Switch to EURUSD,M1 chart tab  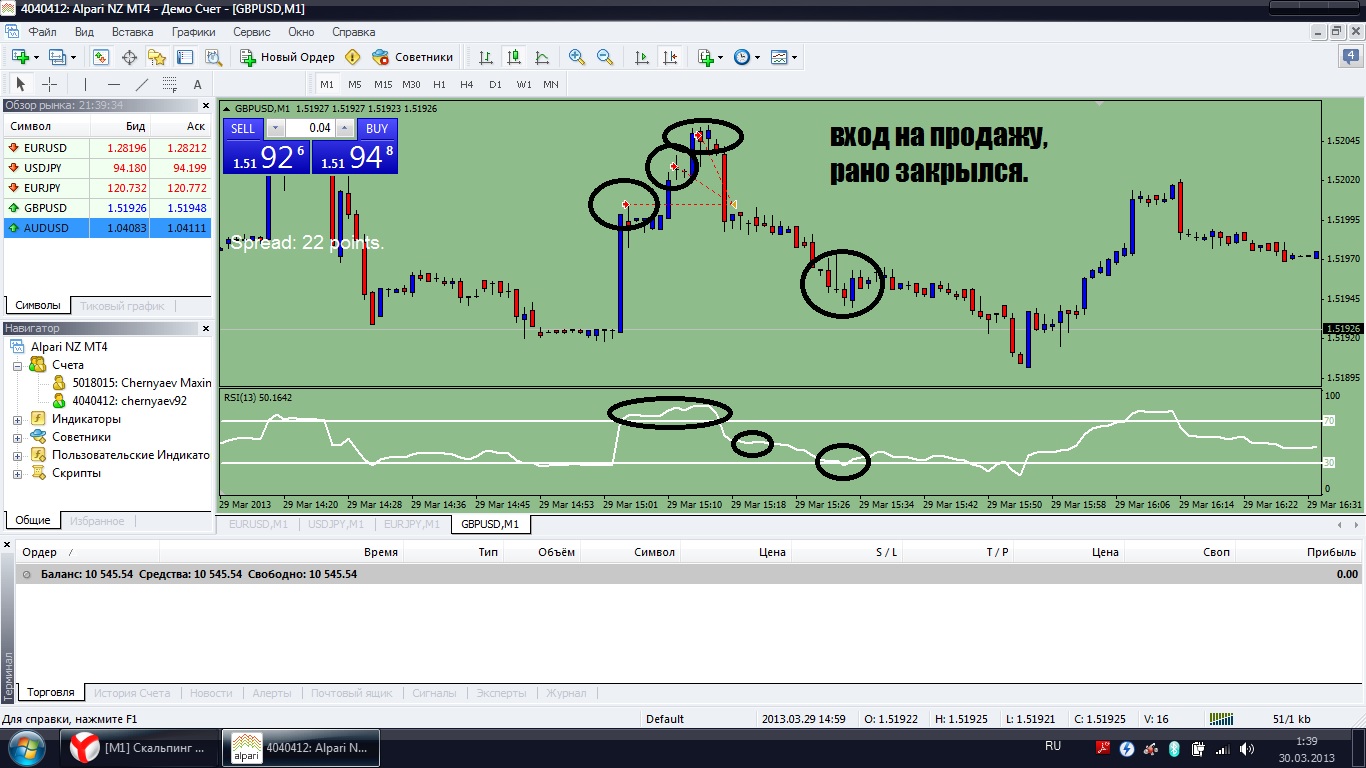tap(258, 524)
